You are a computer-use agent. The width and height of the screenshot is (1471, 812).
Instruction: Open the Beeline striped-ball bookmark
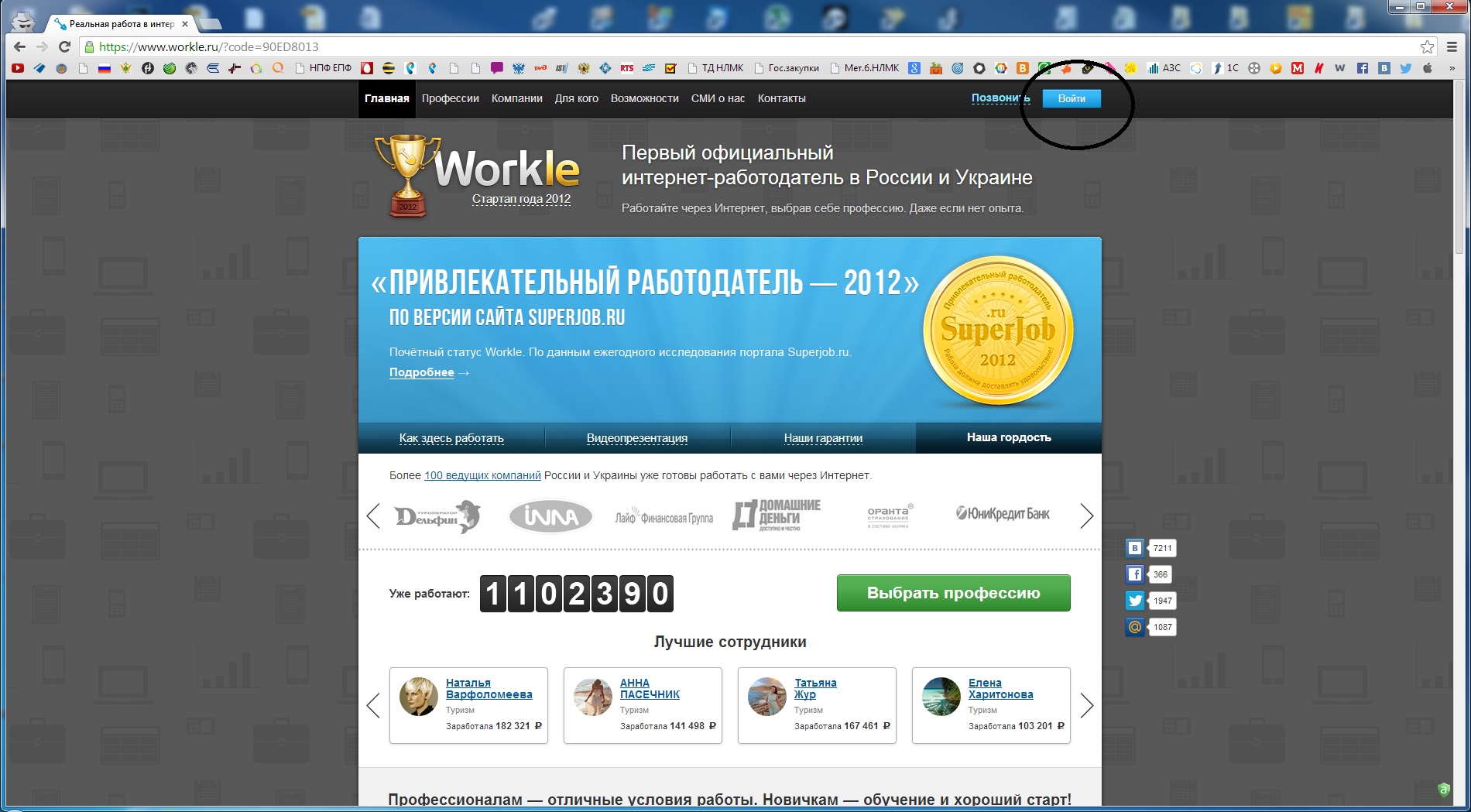[x=389, y=68]
